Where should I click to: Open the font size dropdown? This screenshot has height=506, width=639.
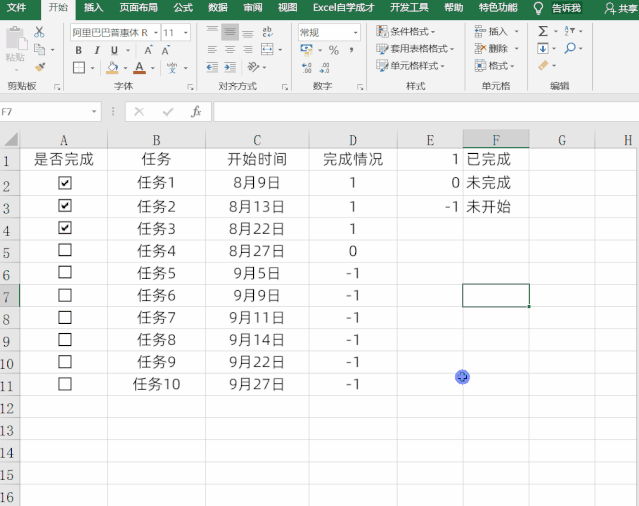point(185,33)
